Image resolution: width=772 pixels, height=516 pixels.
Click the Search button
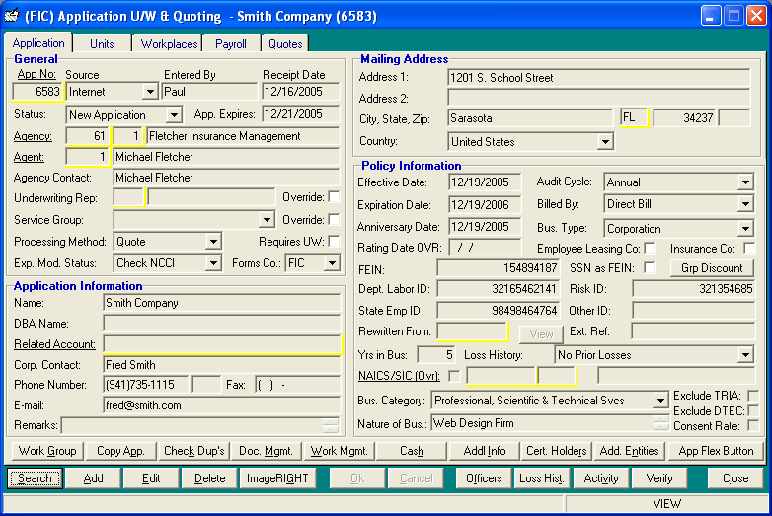point(34,478)
